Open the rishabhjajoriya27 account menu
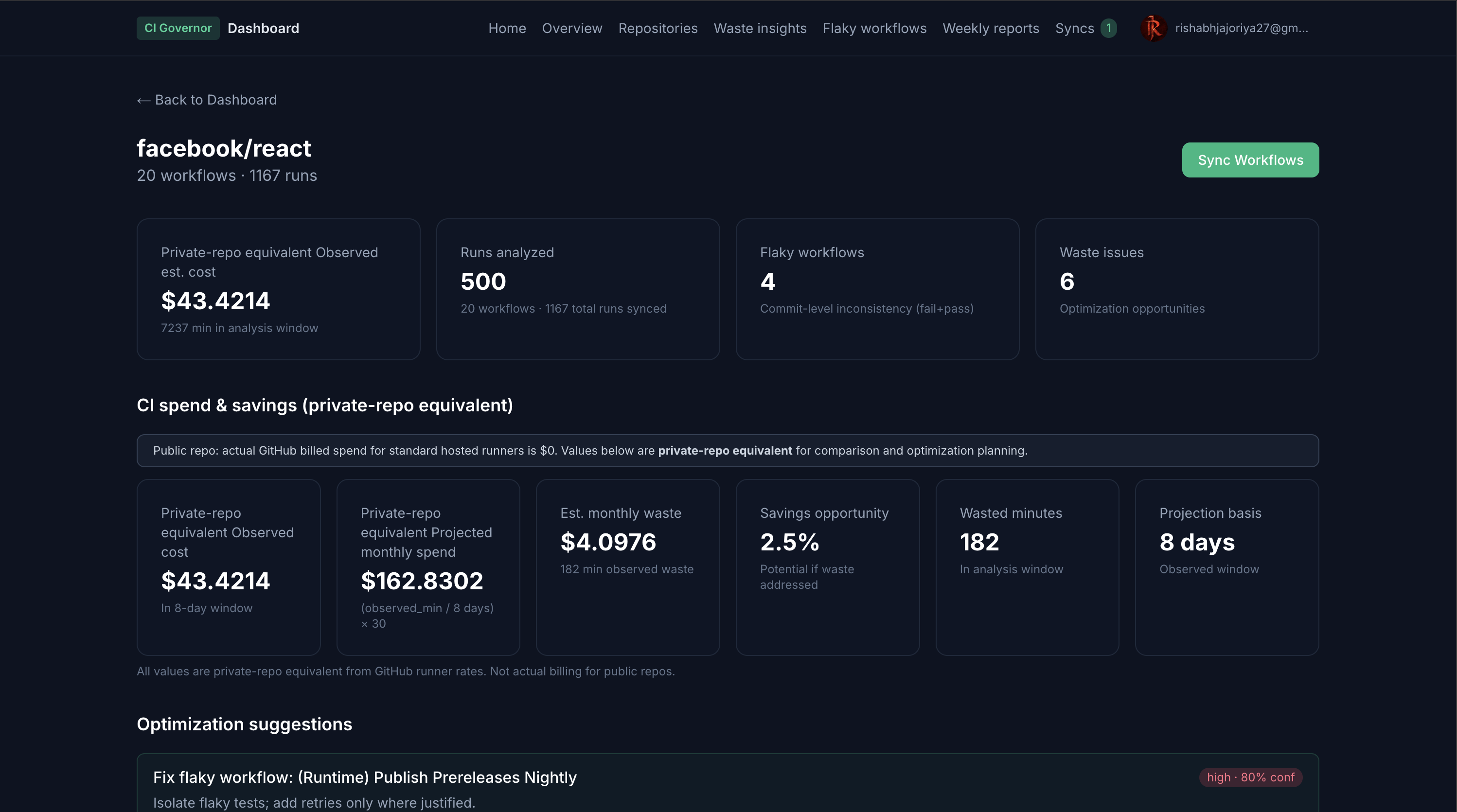The height and width of the screenshot is (812, 1457). click(x=1241, y=28)
